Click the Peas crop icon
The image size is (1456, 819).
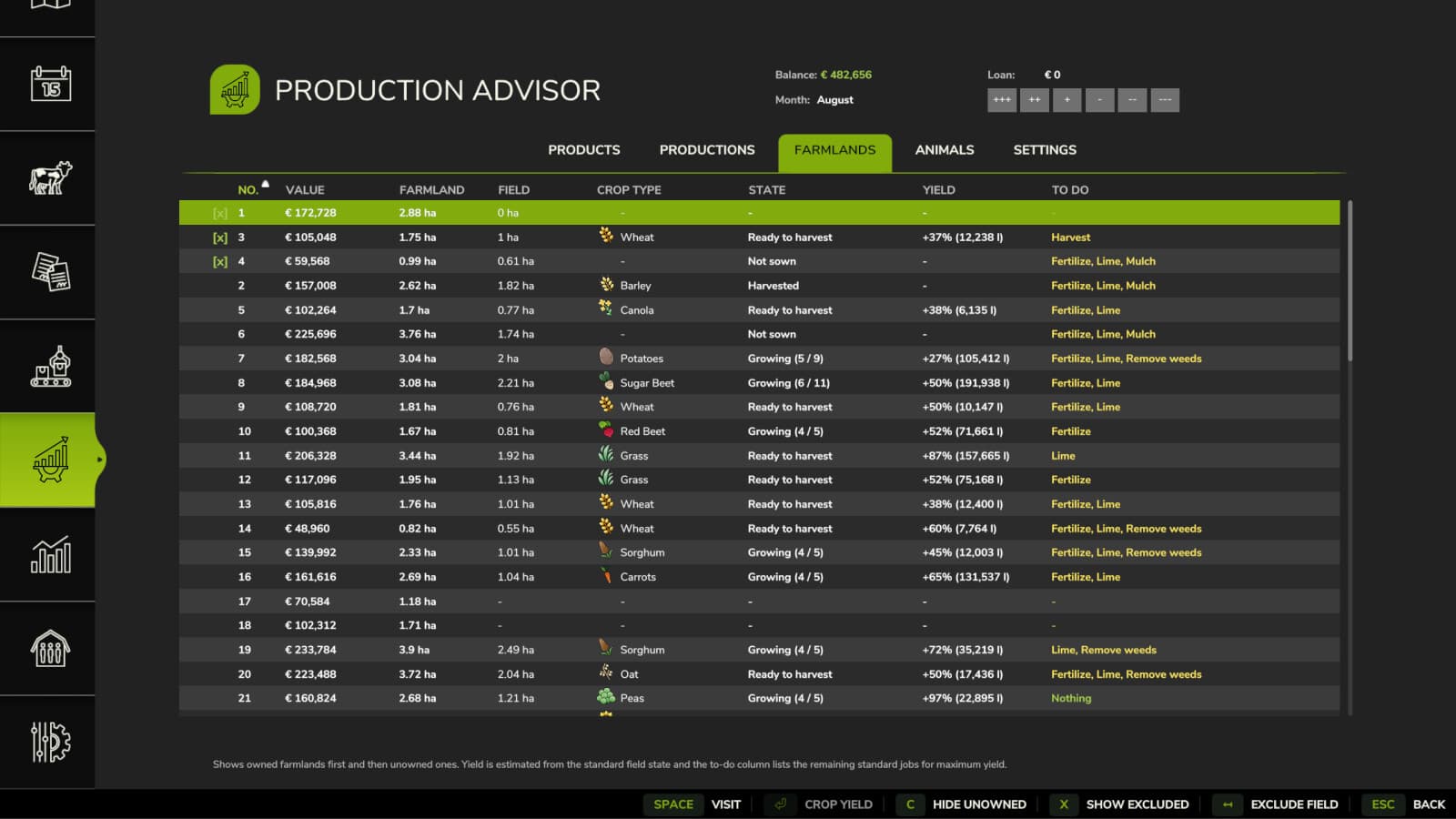point(606,697)
